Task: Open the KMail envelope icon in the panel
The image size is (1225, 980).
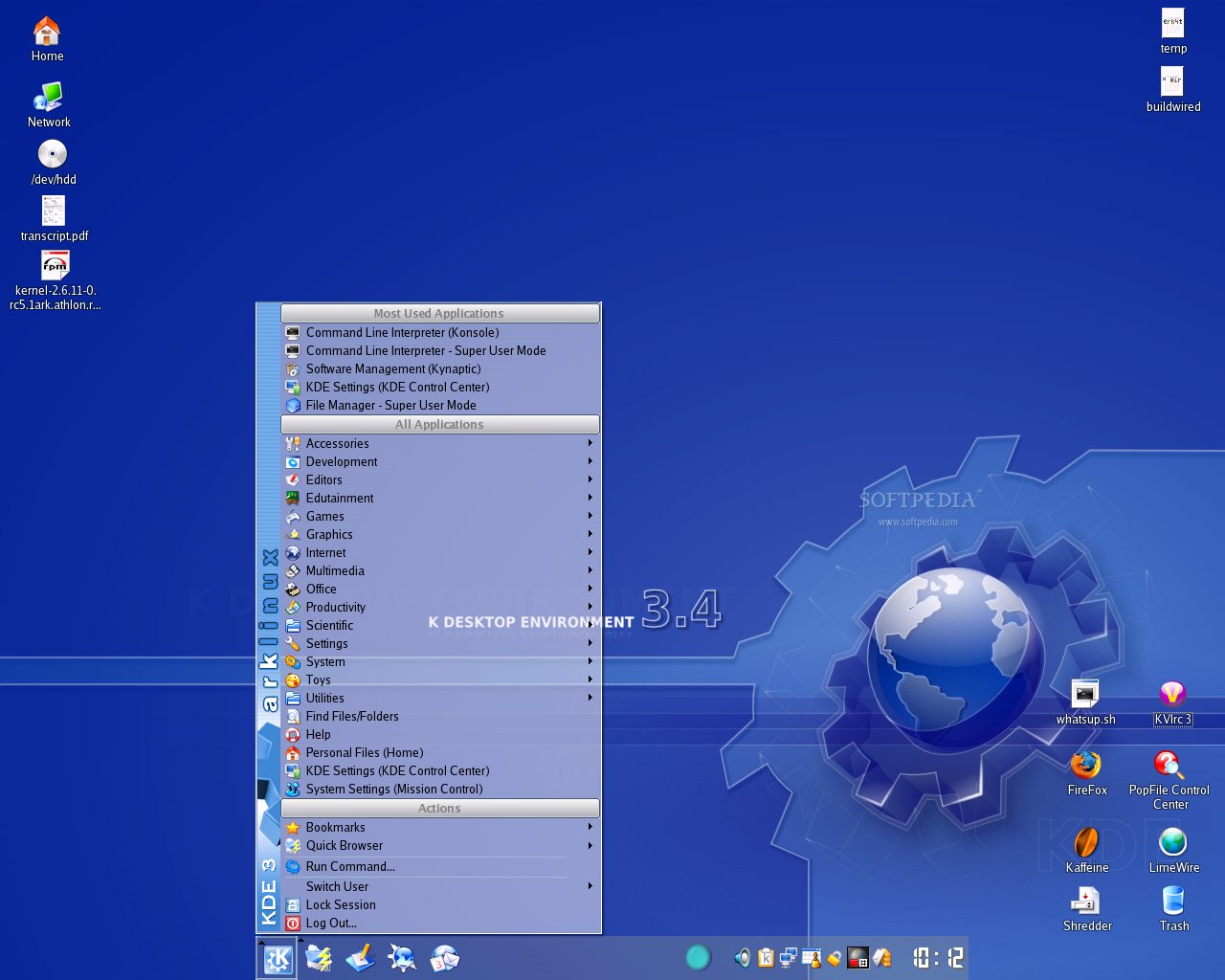Action: point(445,957)
